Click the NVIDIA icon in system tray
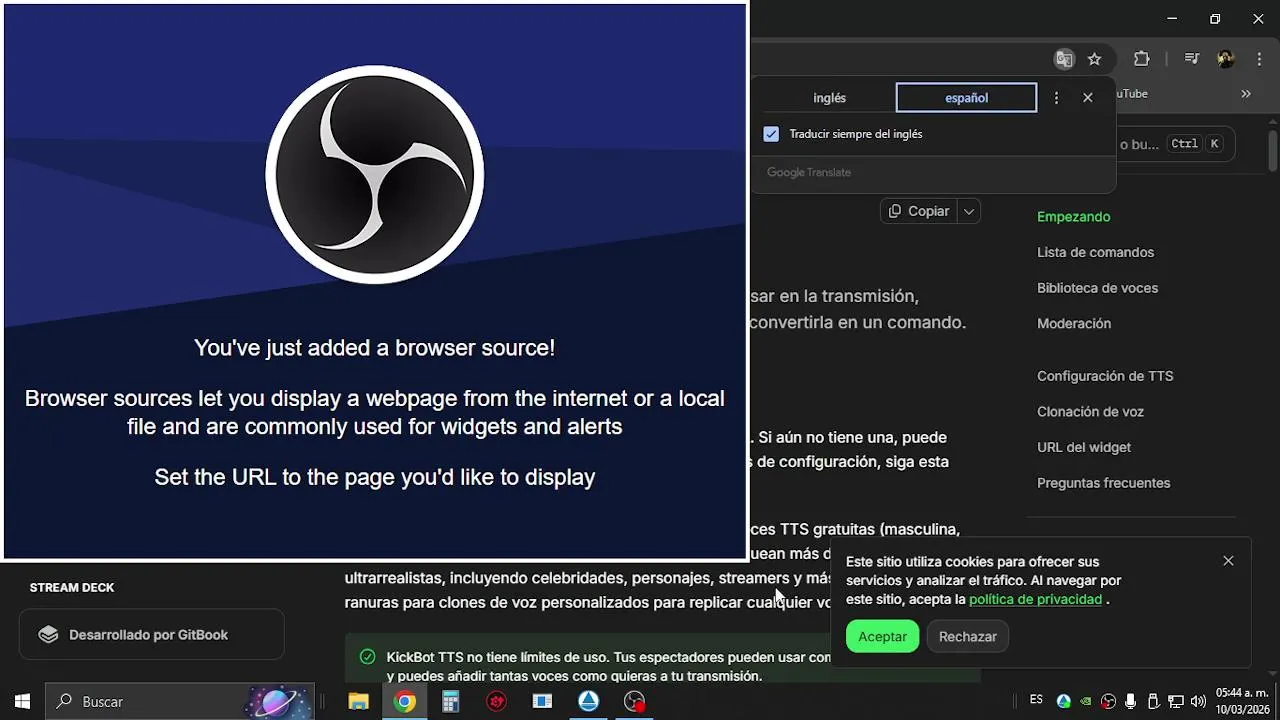 pos(1086,702)
